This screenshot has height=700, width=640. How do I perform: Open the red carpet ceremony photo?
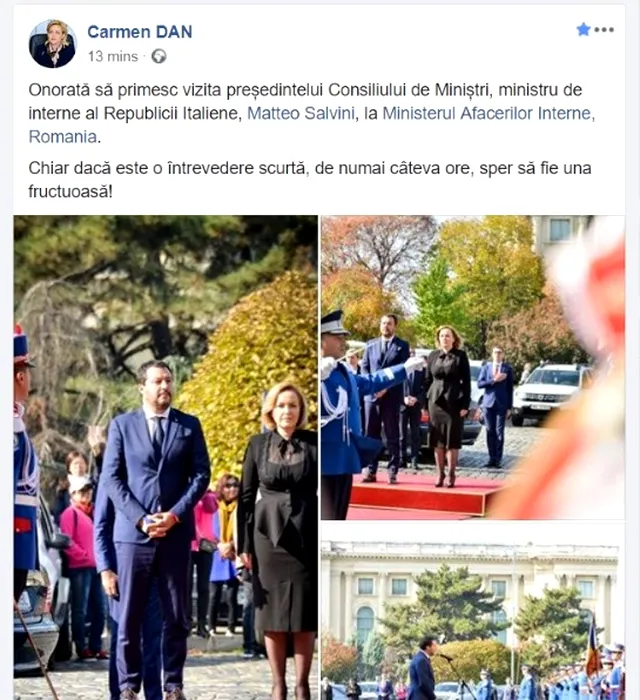click(x=473, y=367)
